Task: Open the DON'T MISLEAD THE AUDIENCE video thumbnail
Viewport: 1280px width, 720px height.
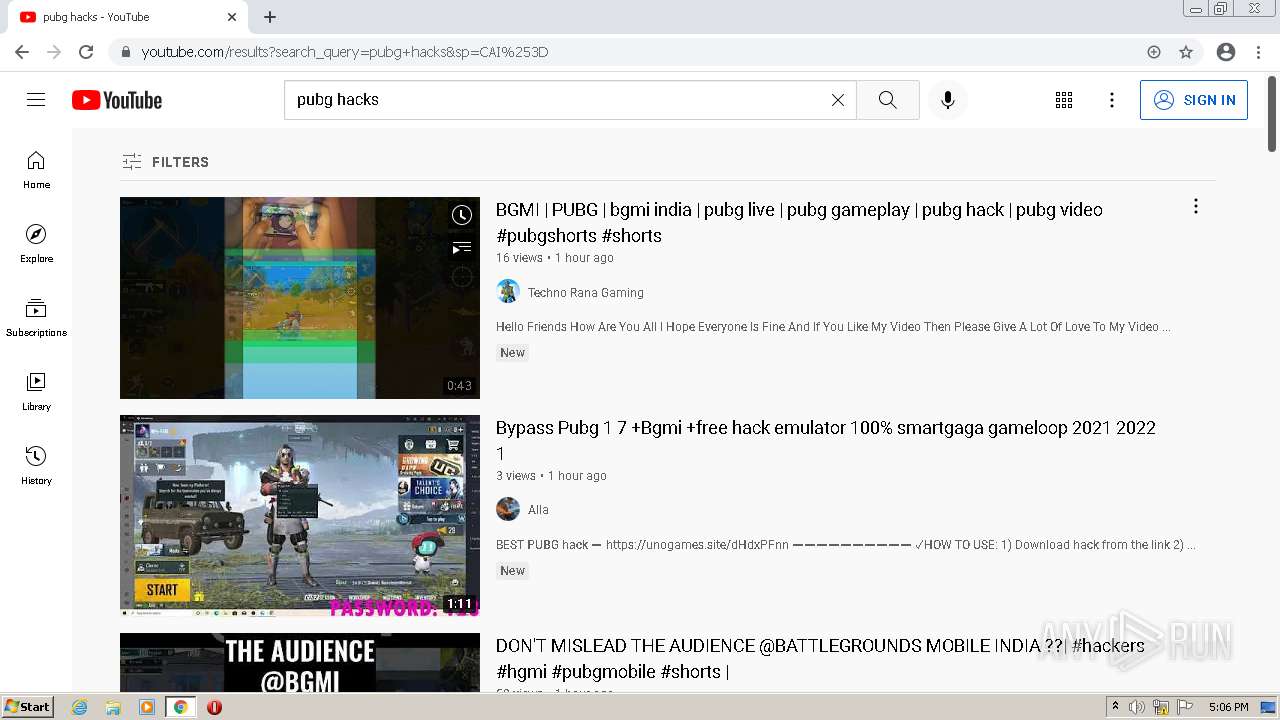Action: (300, 662)
